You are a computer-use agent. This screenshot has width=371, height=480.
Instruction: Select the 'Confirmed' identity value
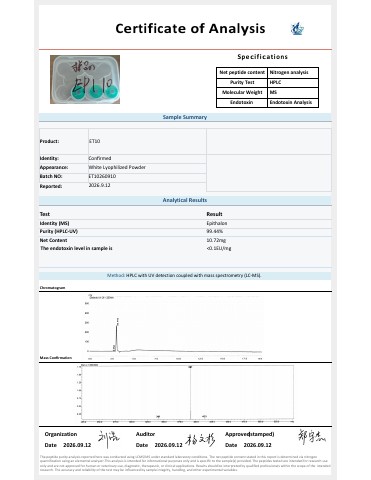click(x=100, y=158)
